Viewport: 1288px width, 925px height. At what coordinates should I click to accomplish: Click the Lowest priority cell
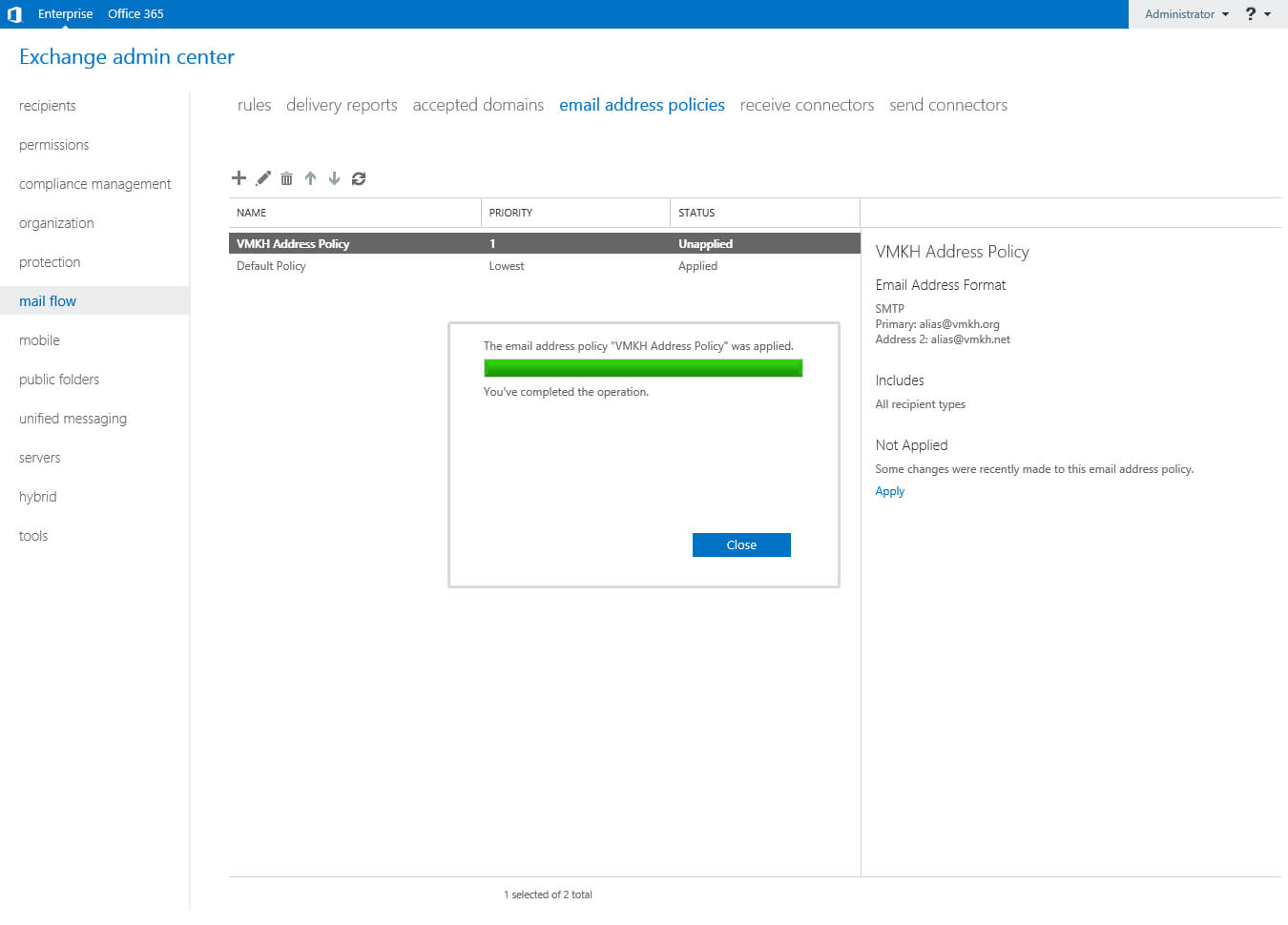507,266
